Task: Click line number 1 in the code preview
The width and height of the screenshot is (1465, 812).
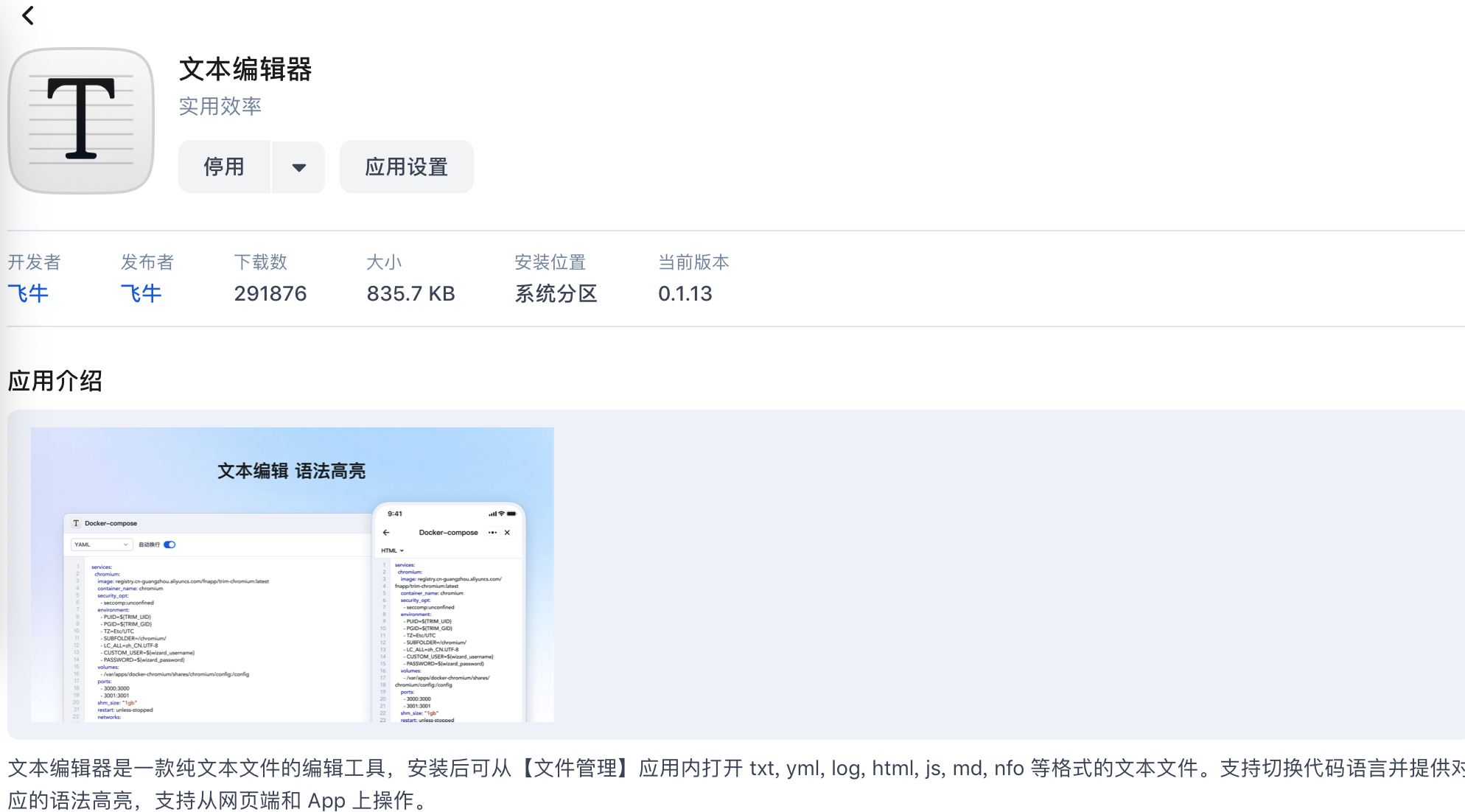Action: tap(78, 567)
